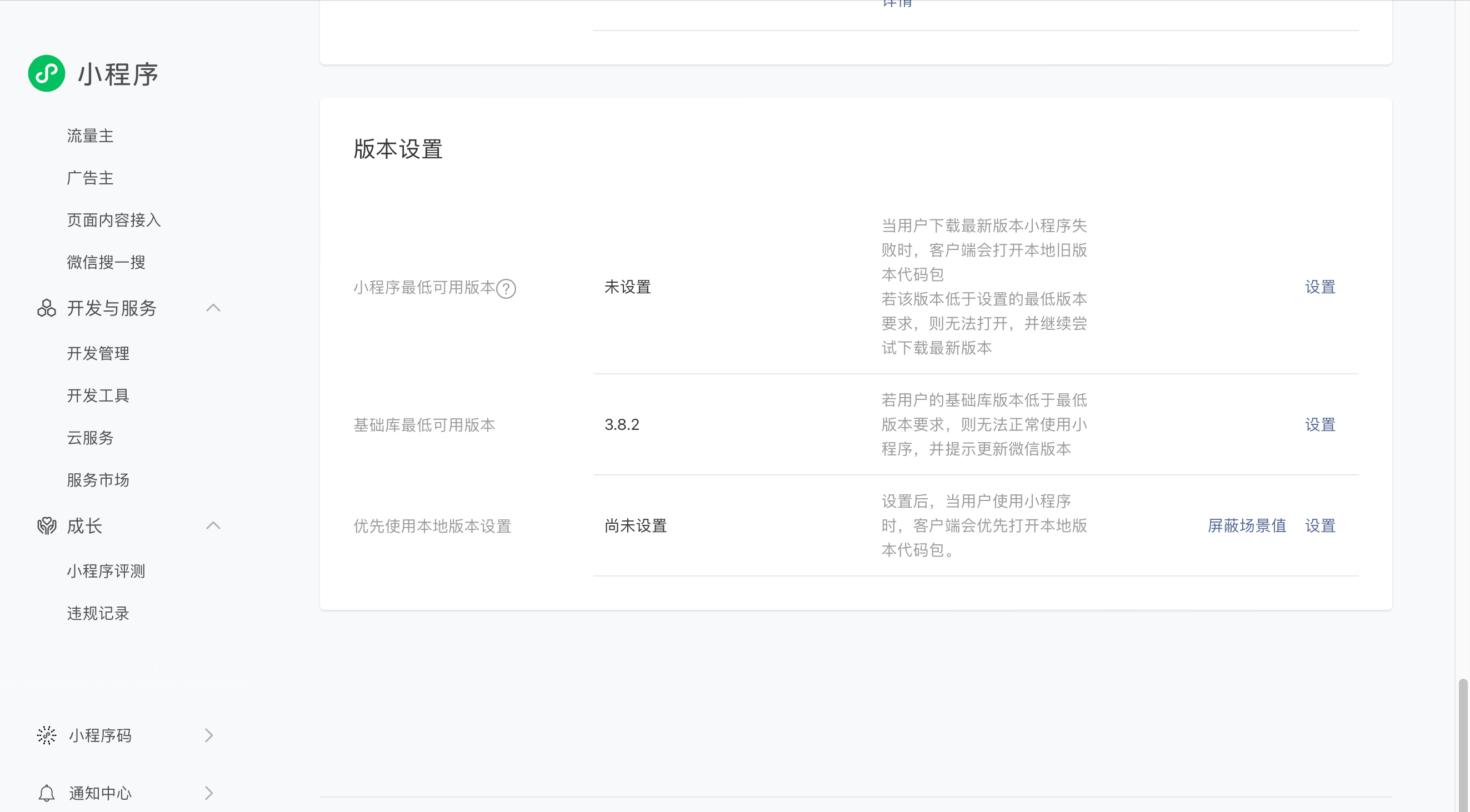Viewport: 1470px width, 812px height.
Task: Open the 流量主 menu item
Action: click(x=90, y=136)
